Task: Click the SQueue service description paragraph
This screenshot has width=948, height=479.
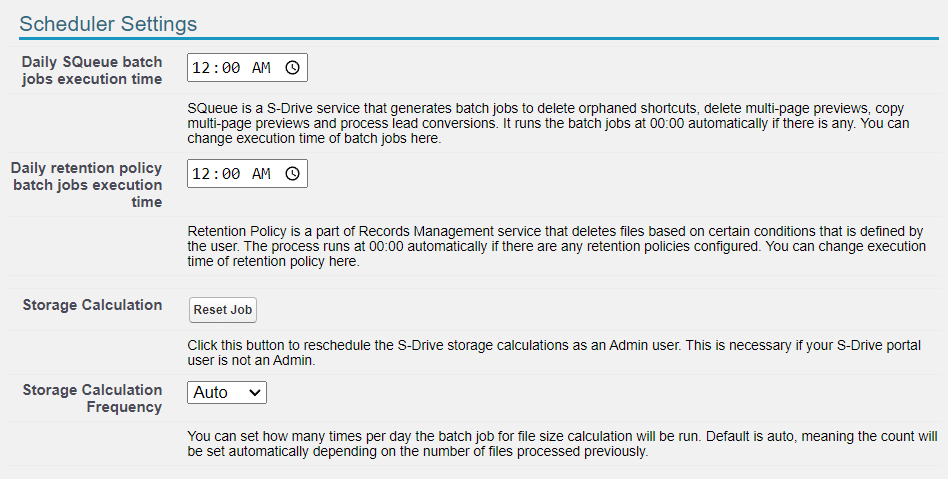Action: pyautogui.click(x=548, y=121)
